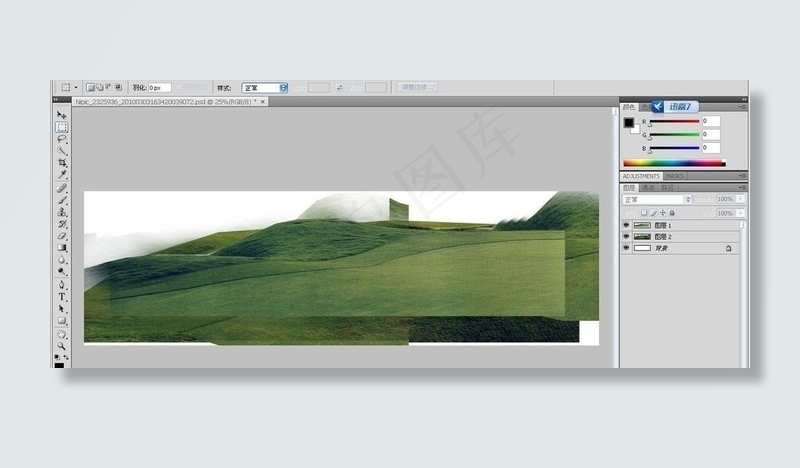Reset default foreground and background colors
Screen dimensions: 800x468
pos(57,357)
